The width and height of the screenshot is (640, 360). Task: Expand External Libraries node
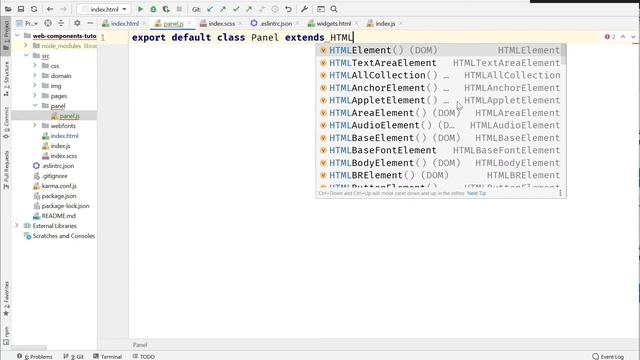click(17, 226)
